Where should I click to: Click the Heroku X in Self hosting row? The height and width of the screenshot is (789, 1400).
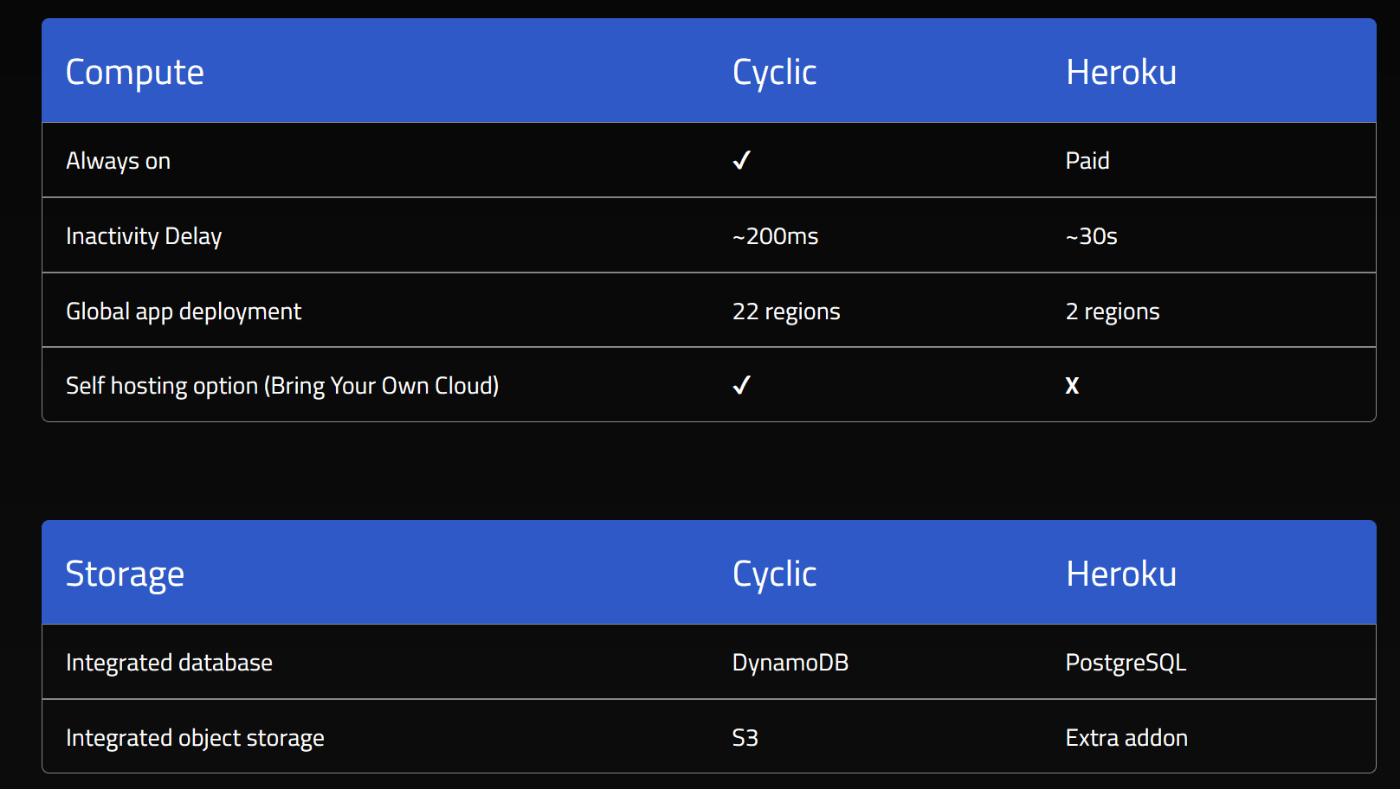tap(1072, 386)
